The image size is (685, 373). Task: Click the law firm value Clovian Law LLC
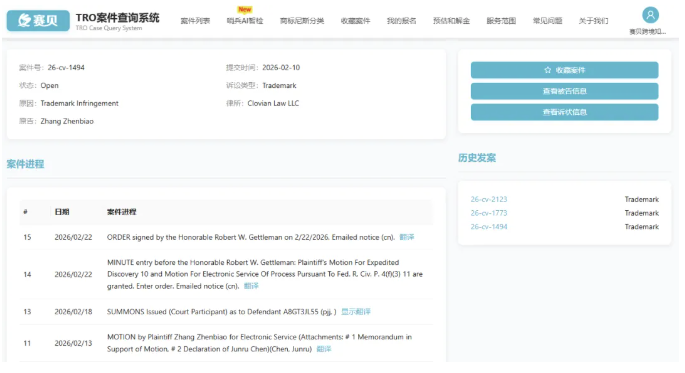click(x=273, y=103)
